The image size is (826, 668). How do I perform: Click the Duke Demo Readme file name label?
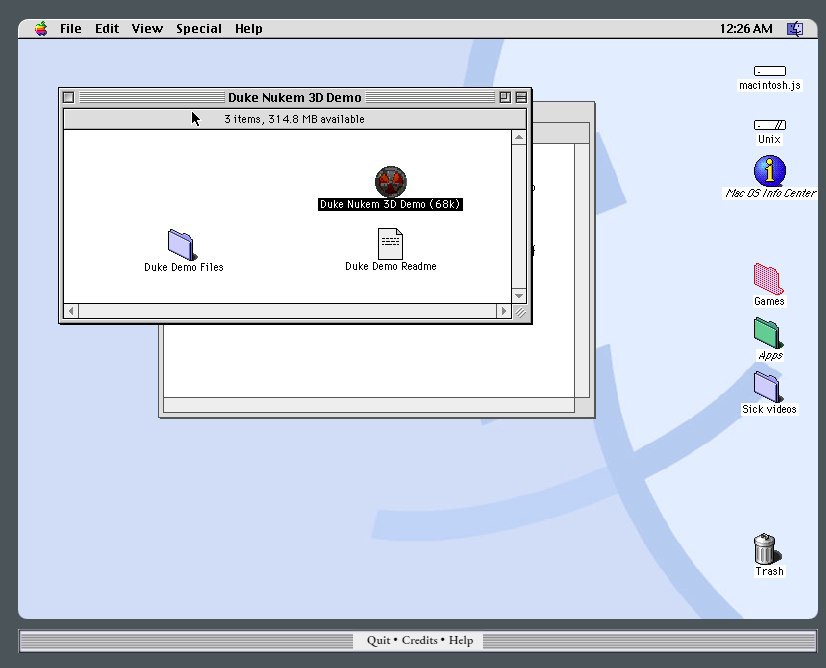[x=390, y=267]
